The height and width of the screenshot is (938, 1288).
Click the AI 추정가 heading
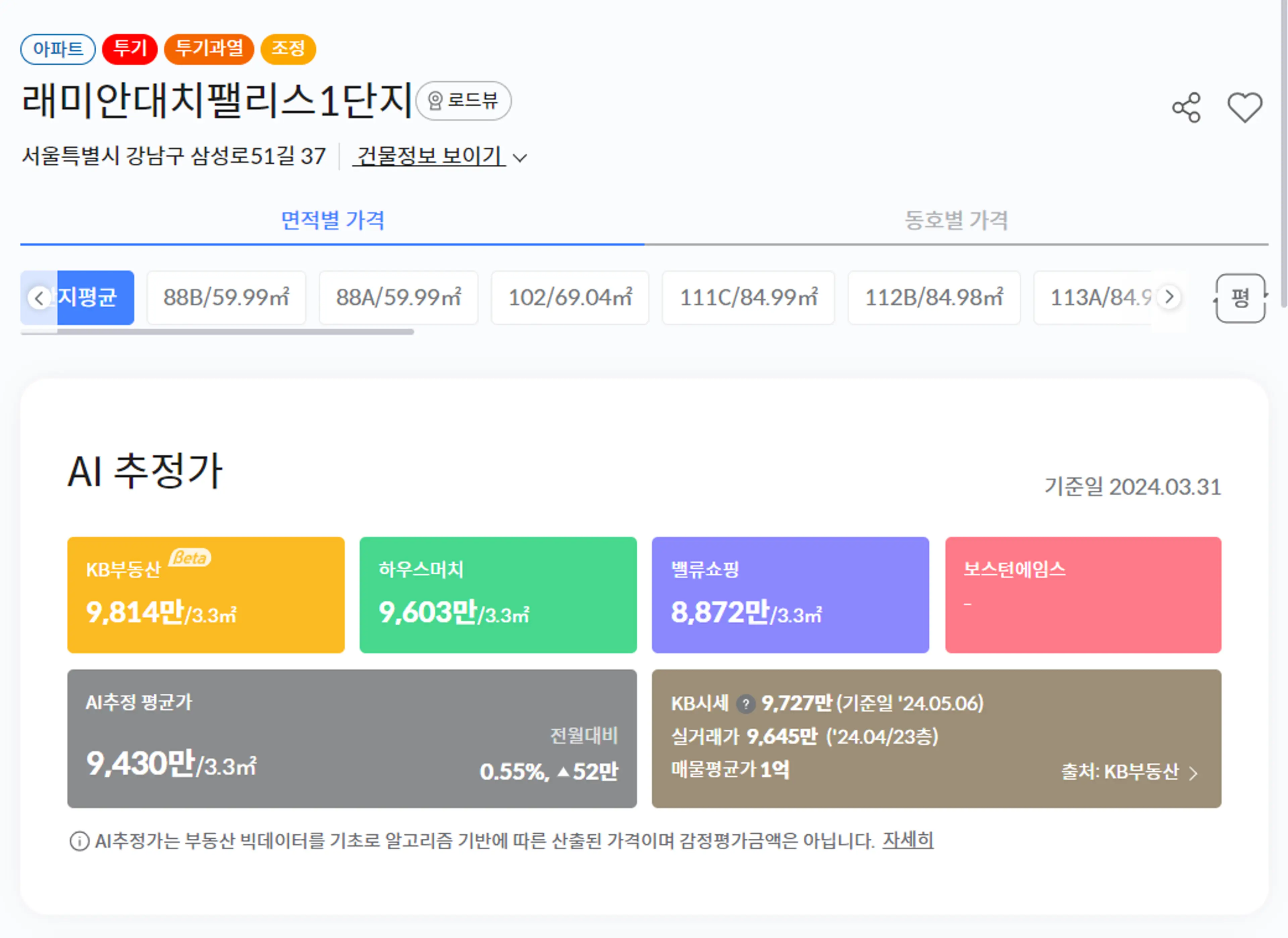(145, 471)
